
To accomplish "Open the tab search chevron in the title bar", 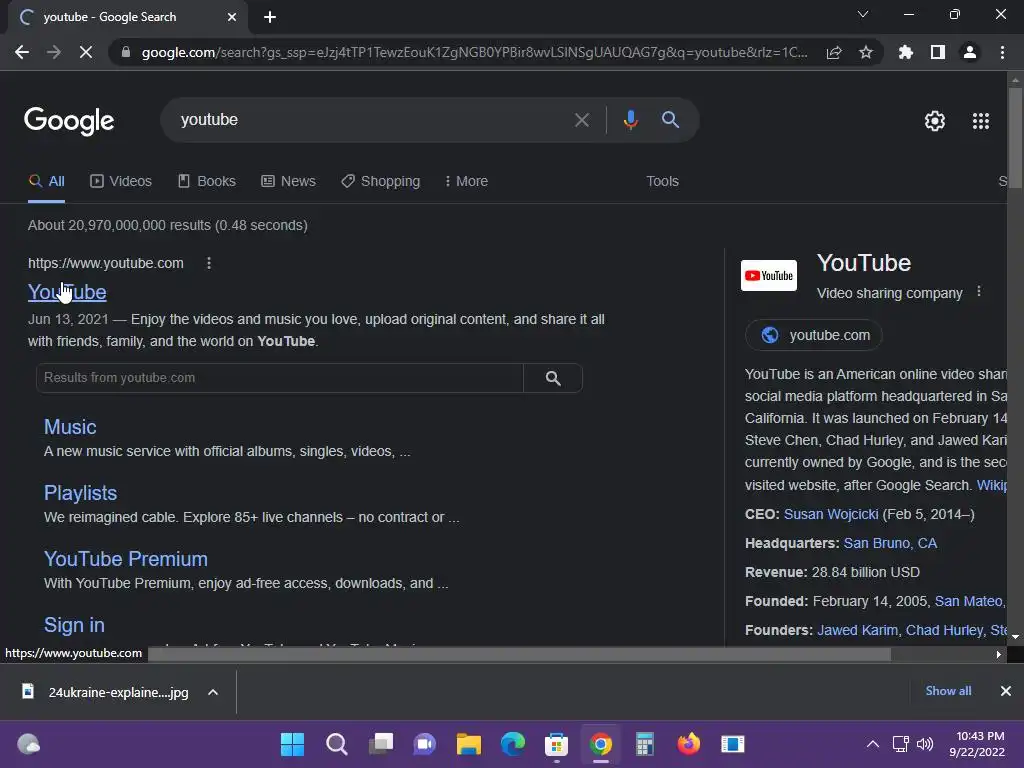I will (863, 14).
